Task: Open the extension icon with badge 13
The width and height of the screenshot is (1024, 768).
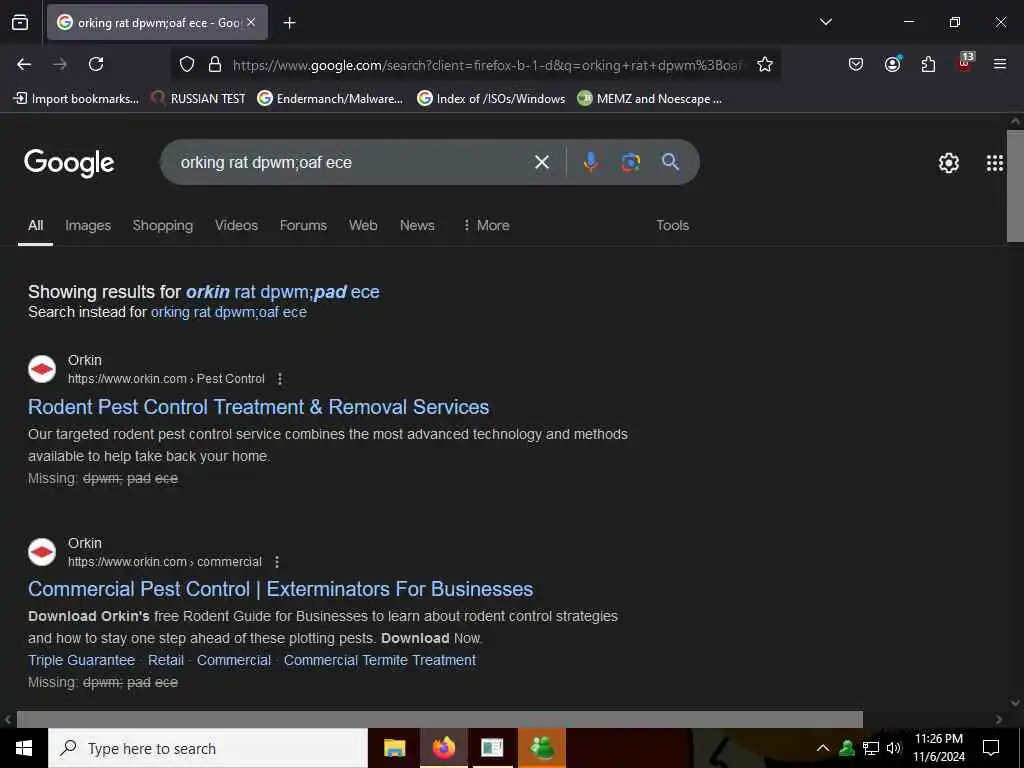Action: pos(965,63)
